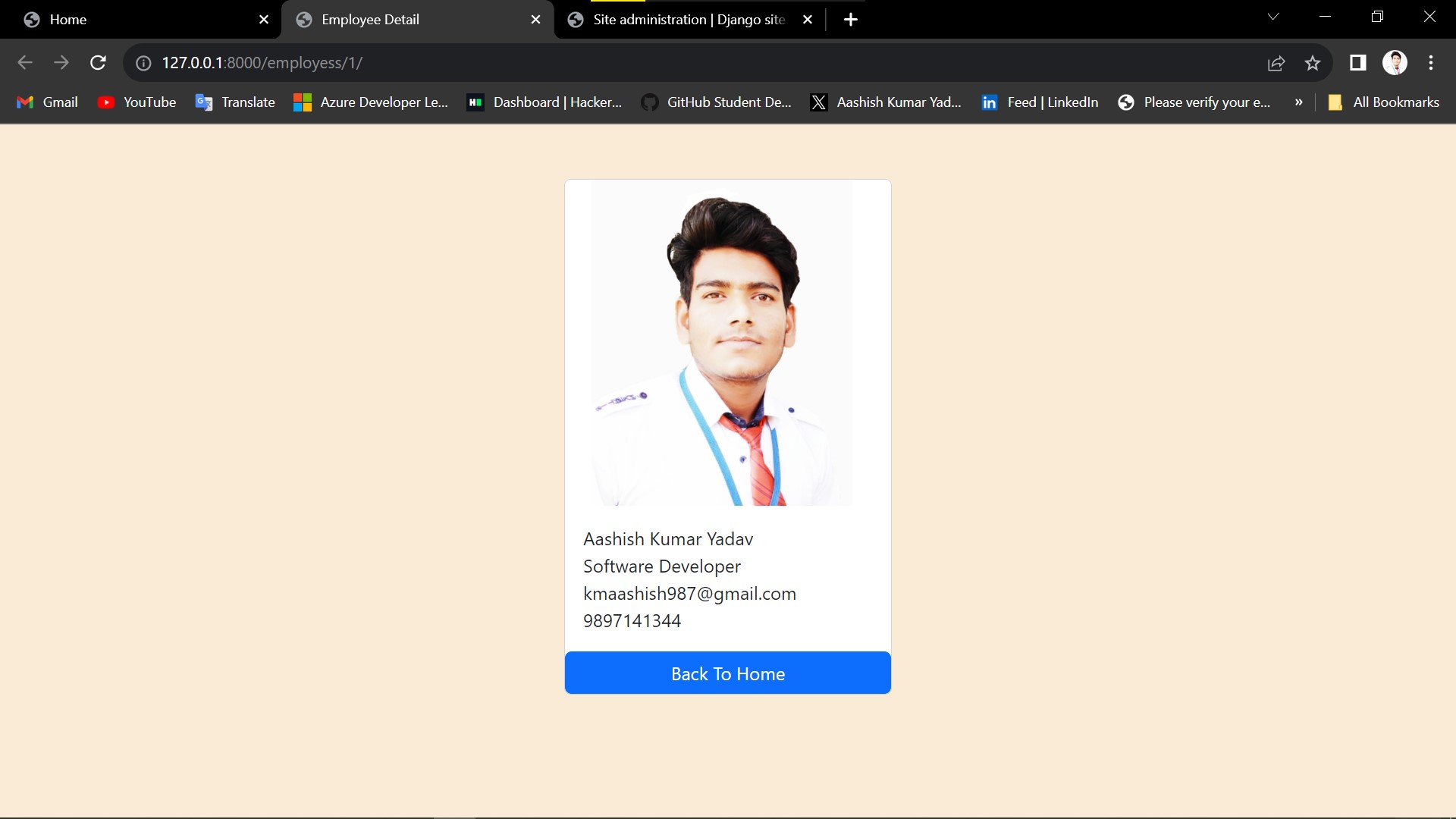Open the YouTube bookmark

click(136, 102)
